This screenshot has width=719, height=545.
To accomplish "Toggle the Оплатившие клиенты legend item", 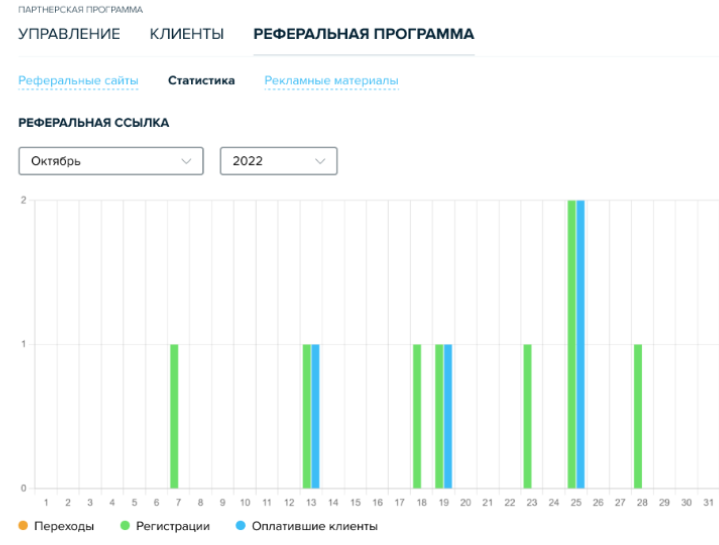I will (307, 526).
